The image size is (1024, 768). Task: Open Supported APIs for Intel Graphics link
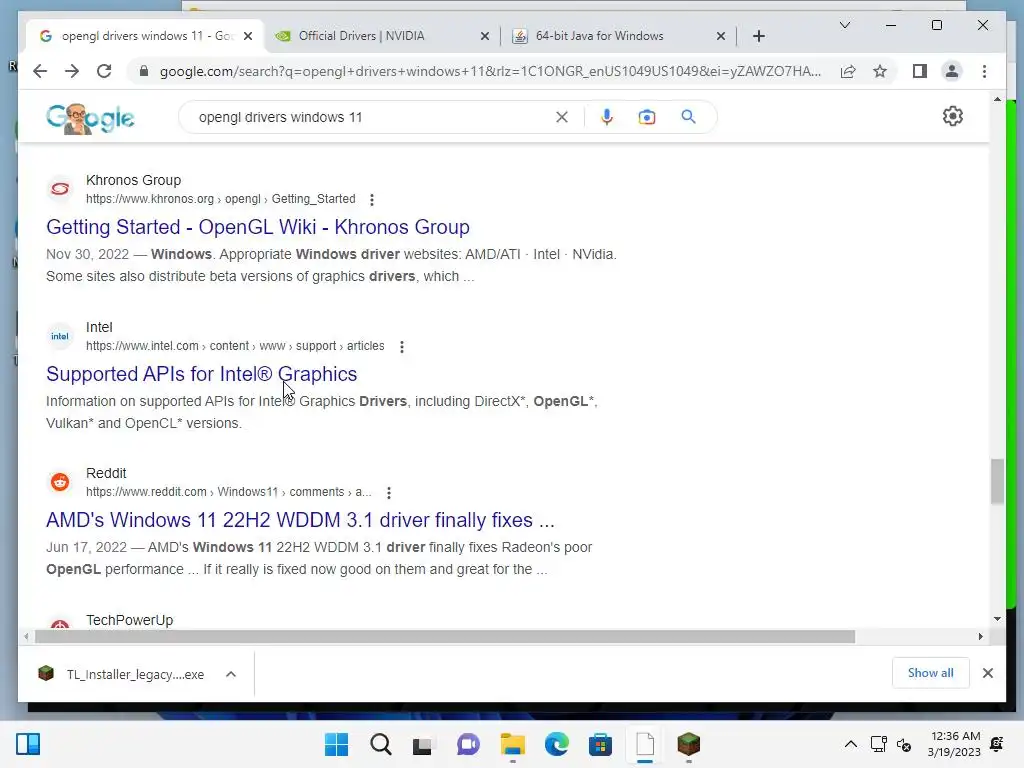point(202,374)
